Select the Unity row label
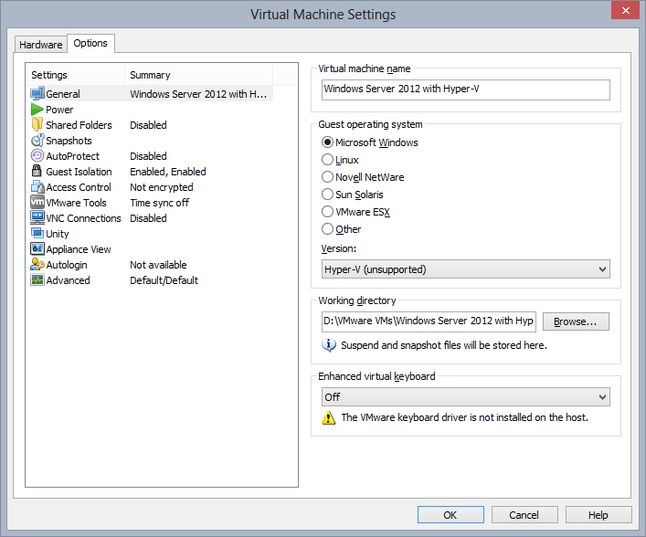Screen dimensions: 646x537 point(57,234)
